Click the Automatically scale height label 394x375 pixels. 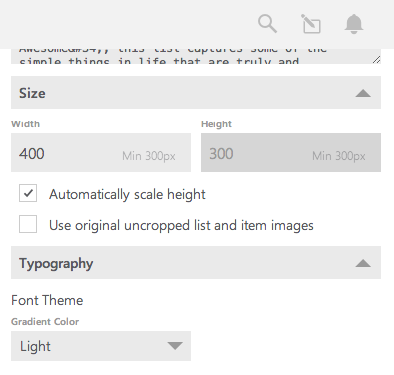tap(127, 194)
